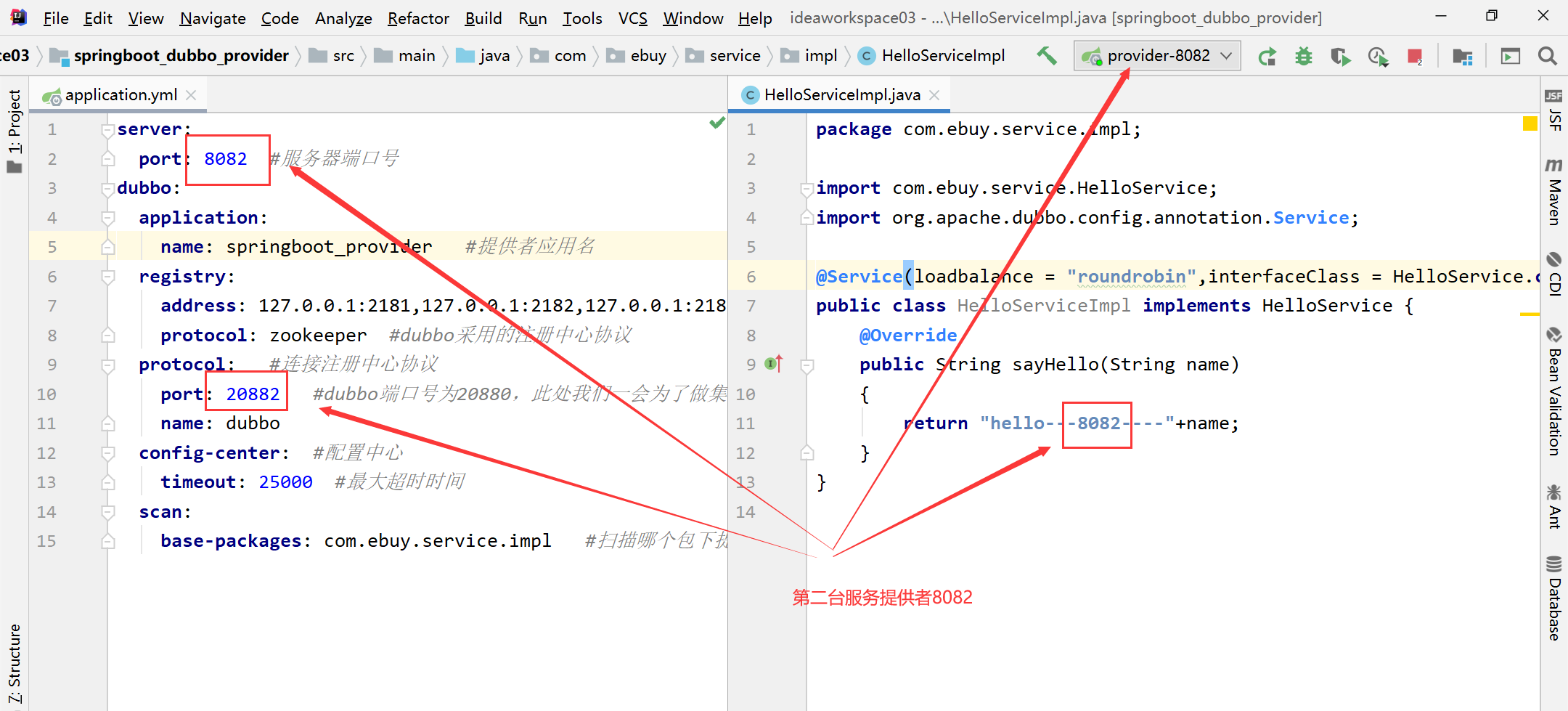Open the View menu
The width and height of the screenshot is (1568, 711).
tap(146, 18)
